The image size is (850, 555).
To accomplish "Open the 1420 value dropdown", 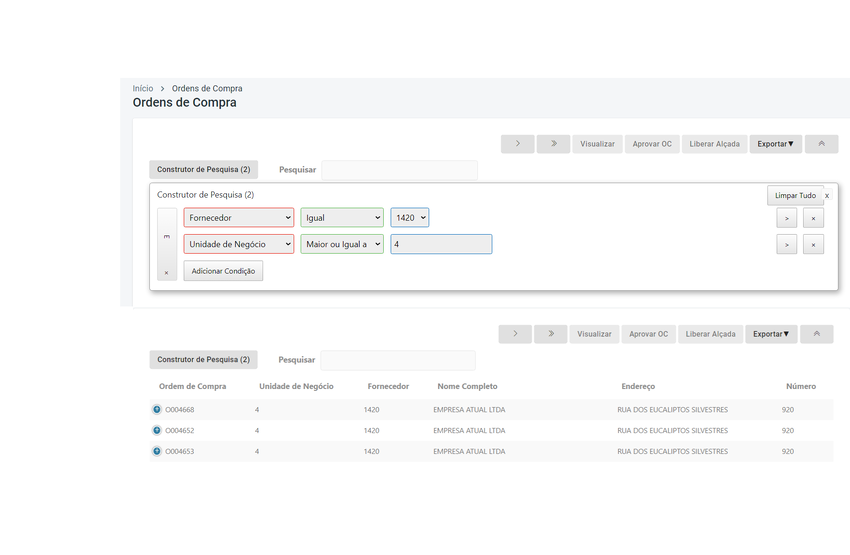I will click(x=410, y=218).
